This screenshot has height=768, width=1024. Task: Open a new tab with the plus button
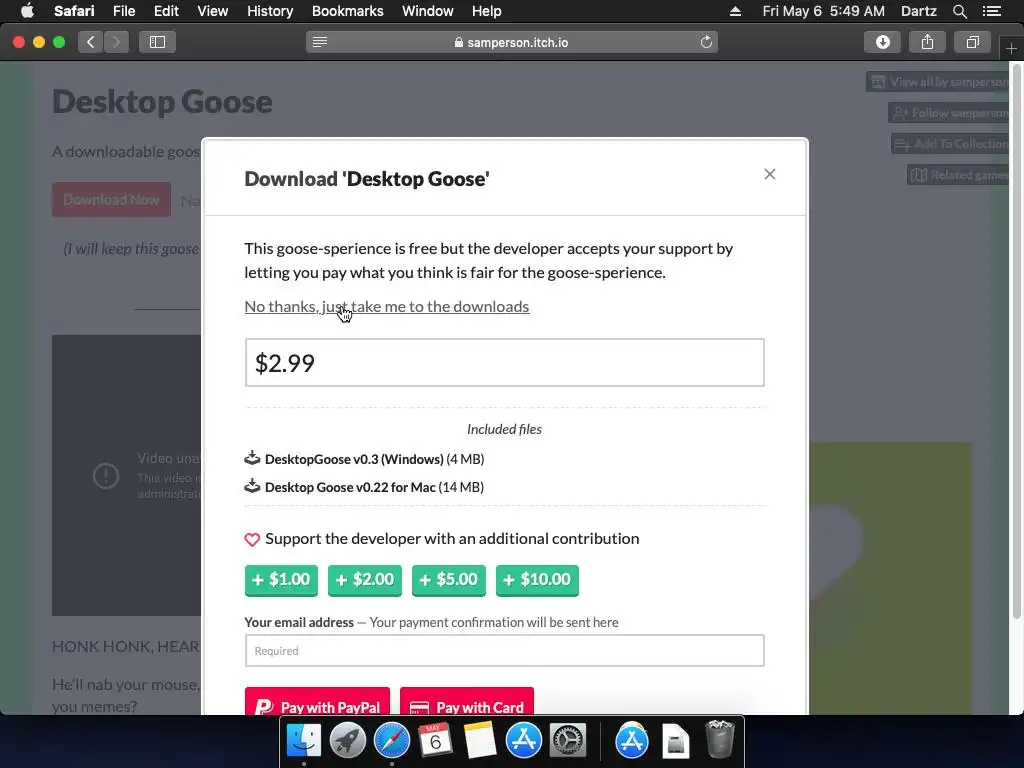click(1011, 48)
